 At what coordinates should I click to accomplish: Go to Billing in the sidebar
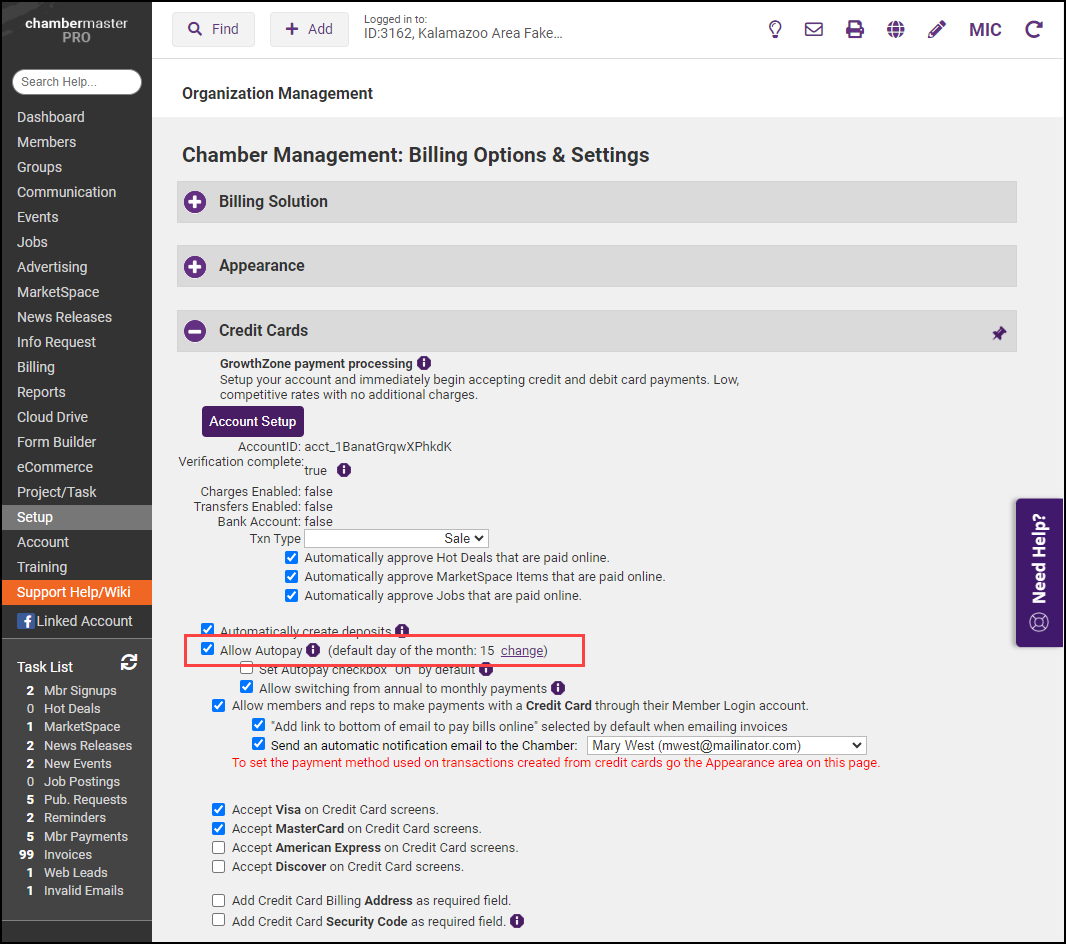[36, 367]
